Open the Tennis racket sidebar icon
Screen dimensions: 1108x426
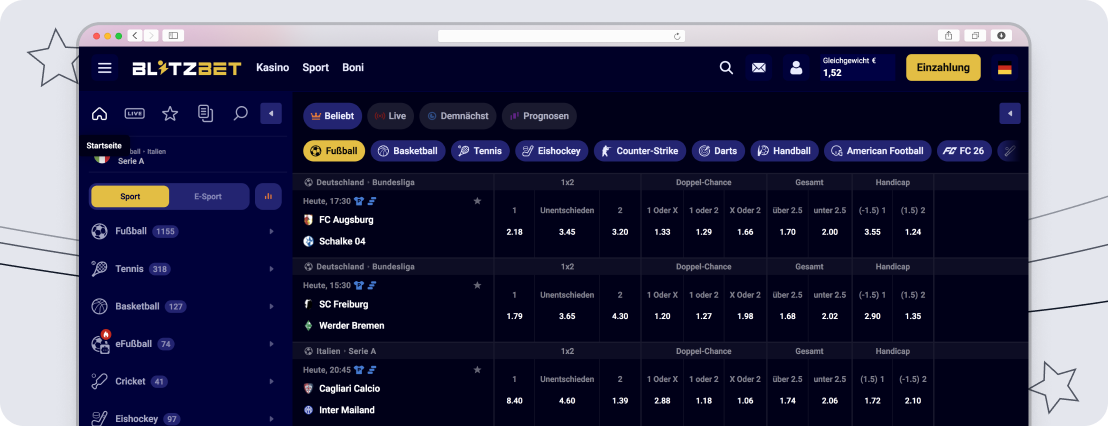(x=100, y=268)
